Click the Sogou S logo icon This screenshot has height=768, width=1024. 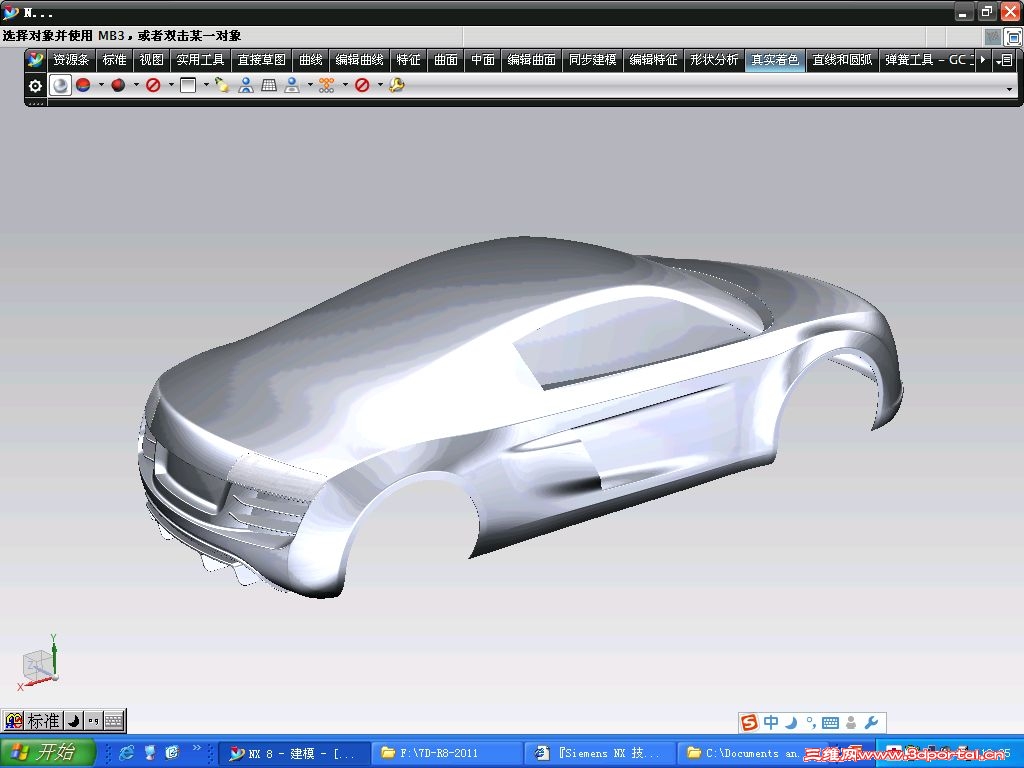pos(750,722)
